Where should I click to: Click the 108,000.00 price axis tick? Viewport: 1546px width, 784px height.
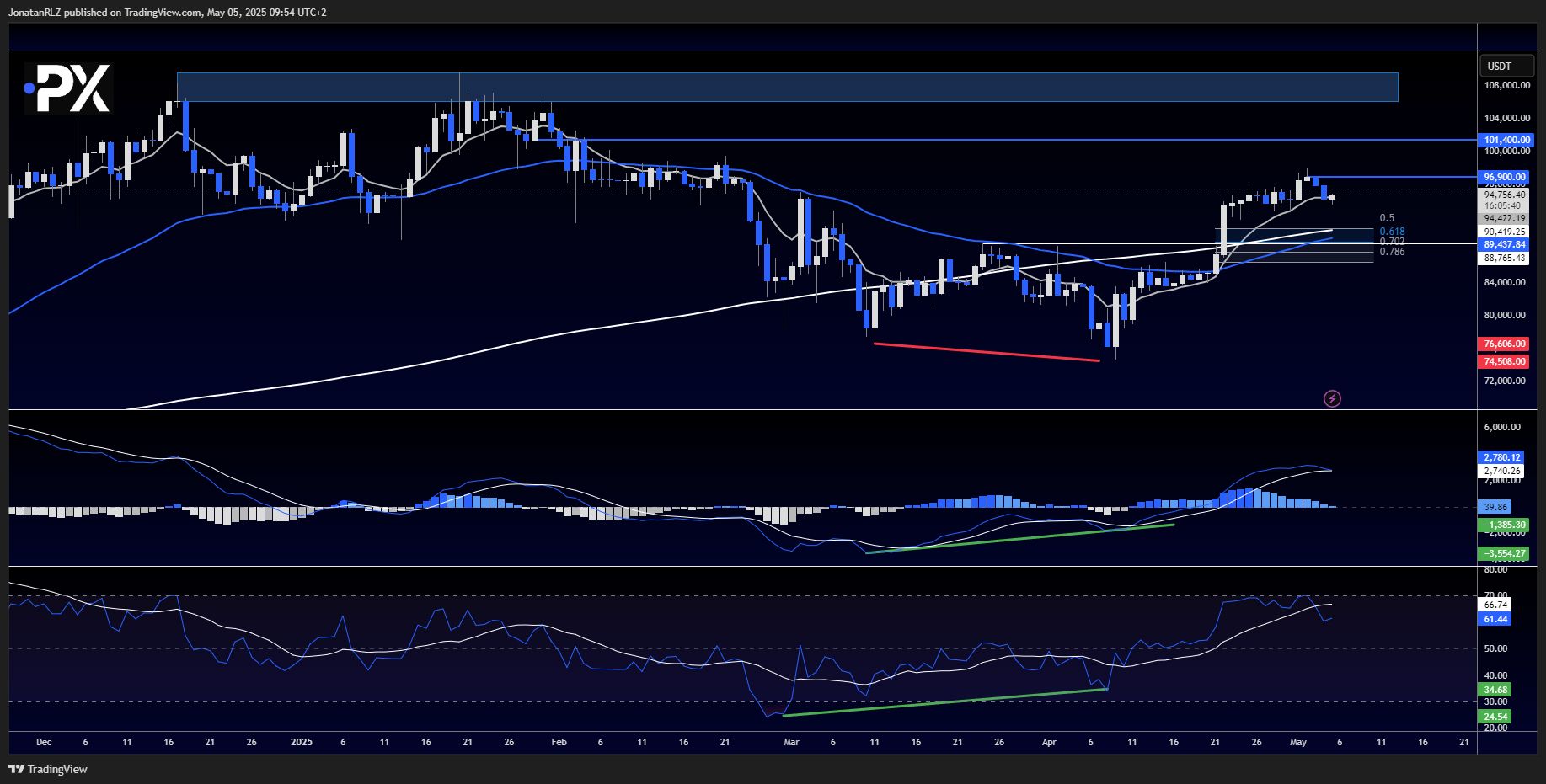1506,85
